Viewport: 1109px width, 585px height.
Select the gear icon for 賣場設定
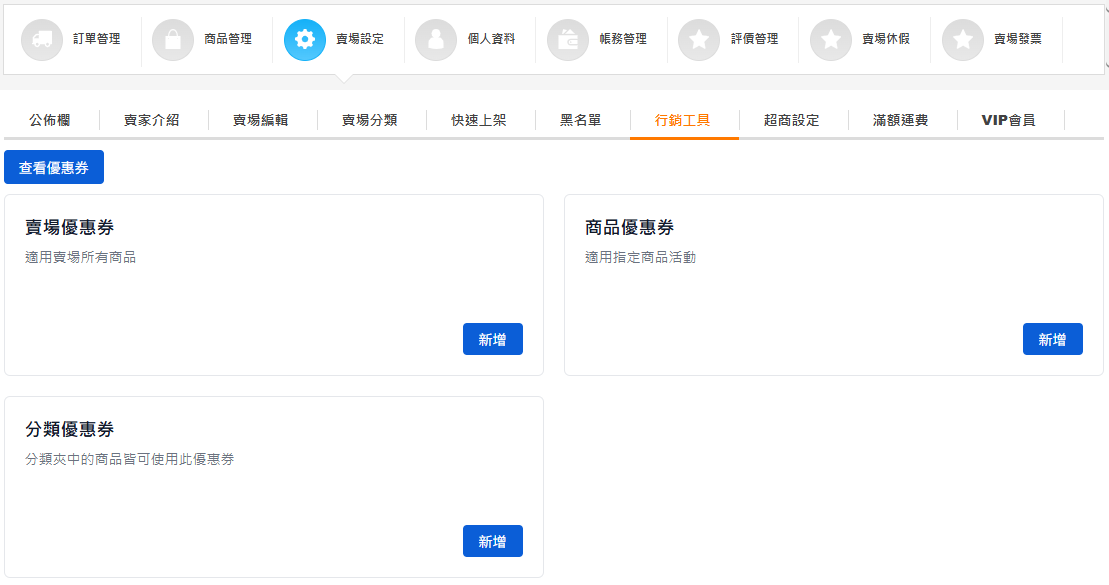tap(305, 40)
